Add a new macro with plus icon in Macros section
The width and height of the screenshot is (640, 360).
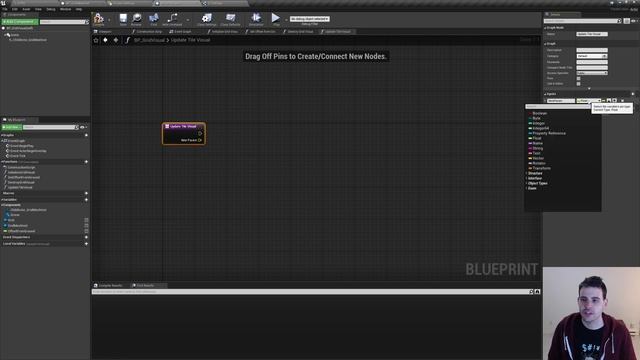tap(86, 193)
